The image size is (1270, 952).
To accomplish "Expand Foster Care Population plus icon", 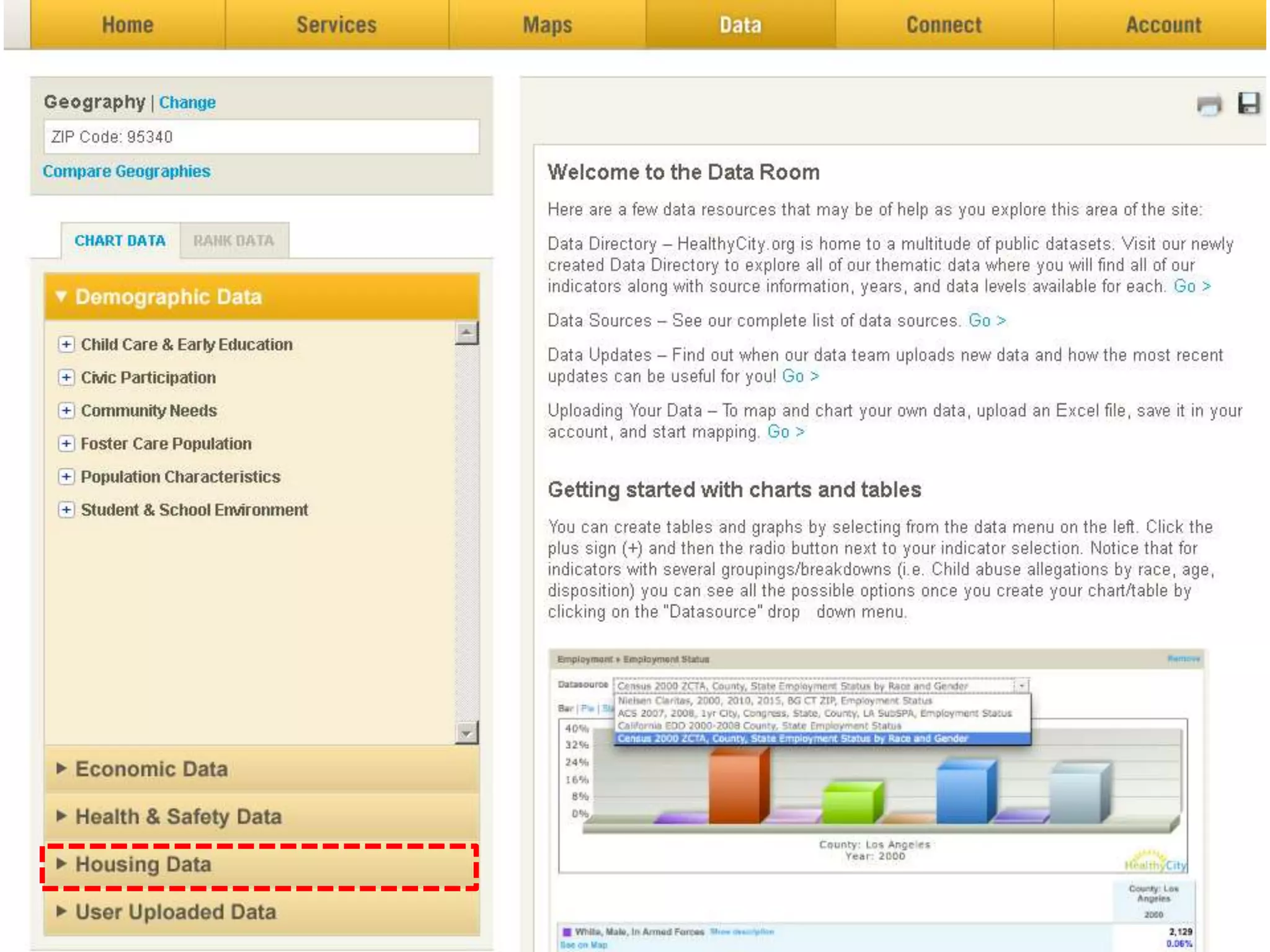I will (x=66, y=444).
